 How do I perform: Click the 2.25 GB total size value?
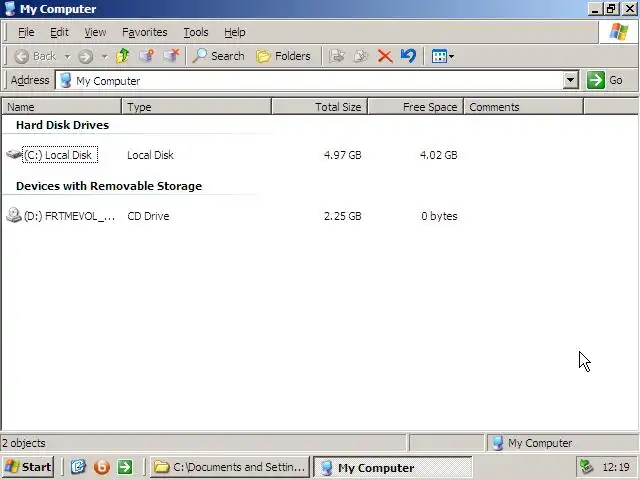point(342,216)
